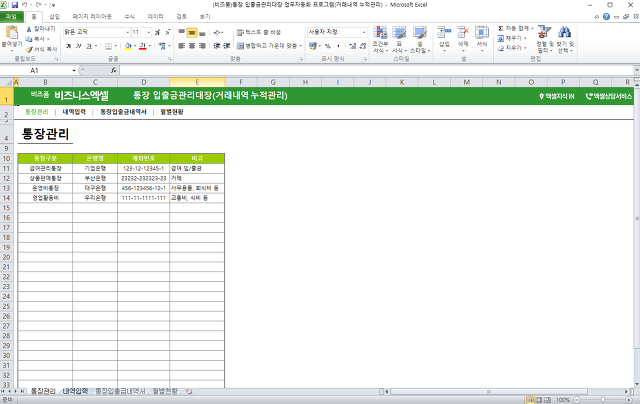This screenshot has height=404, width=640.
Task: Open Sort and Filter (정렬 및 필터)
Action: pyautogui.click(x=544, y=39)
